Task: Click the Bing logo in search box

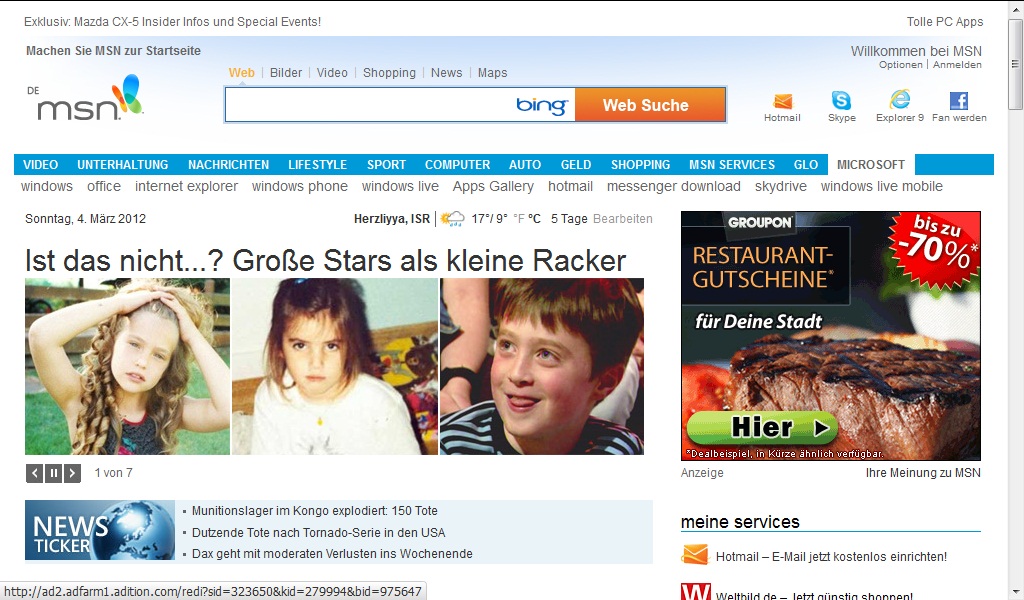Action: (541, 105)
